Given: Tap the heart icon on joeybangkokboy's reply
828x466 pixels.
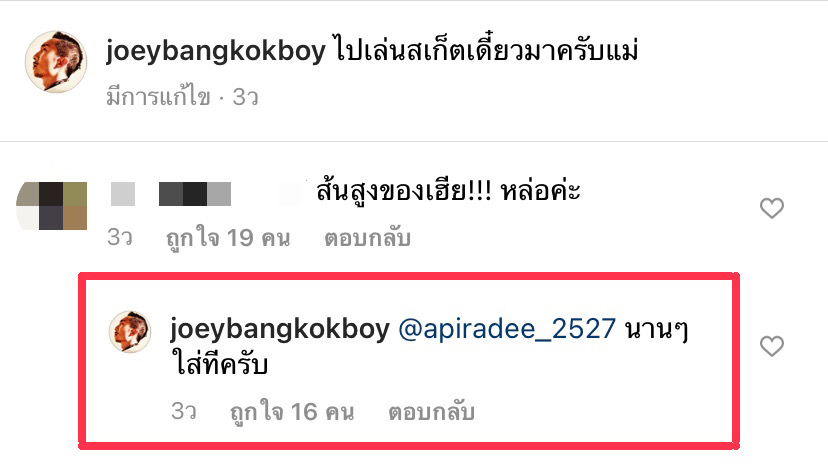Looking at the screenshot, I should pos(771,346).
